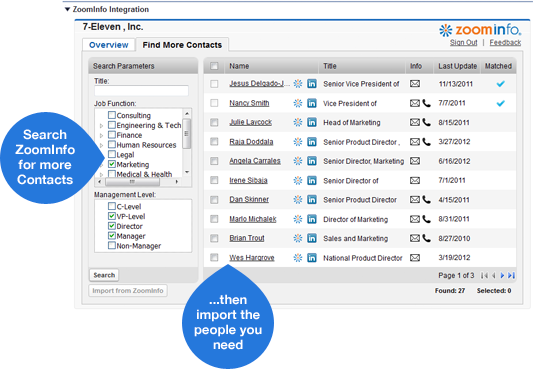Image resolution: width=533 pixels, height=369 pixels.
Task: Click ZoomInfo snowflake icon beside Dan Skinner
Action: click(x=298, y=199)
